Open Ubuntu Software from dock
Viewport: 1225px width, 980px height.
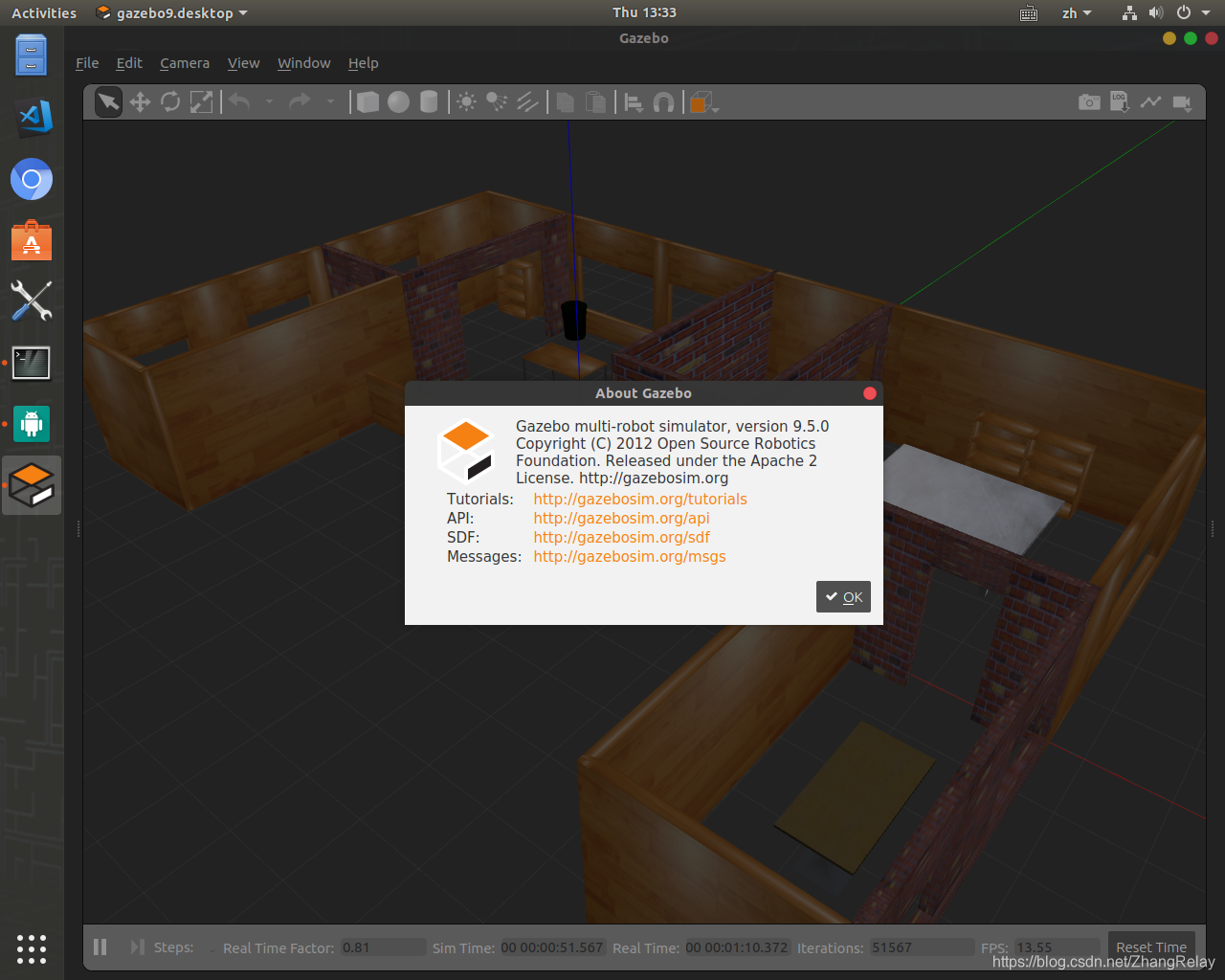click(32, 240)
